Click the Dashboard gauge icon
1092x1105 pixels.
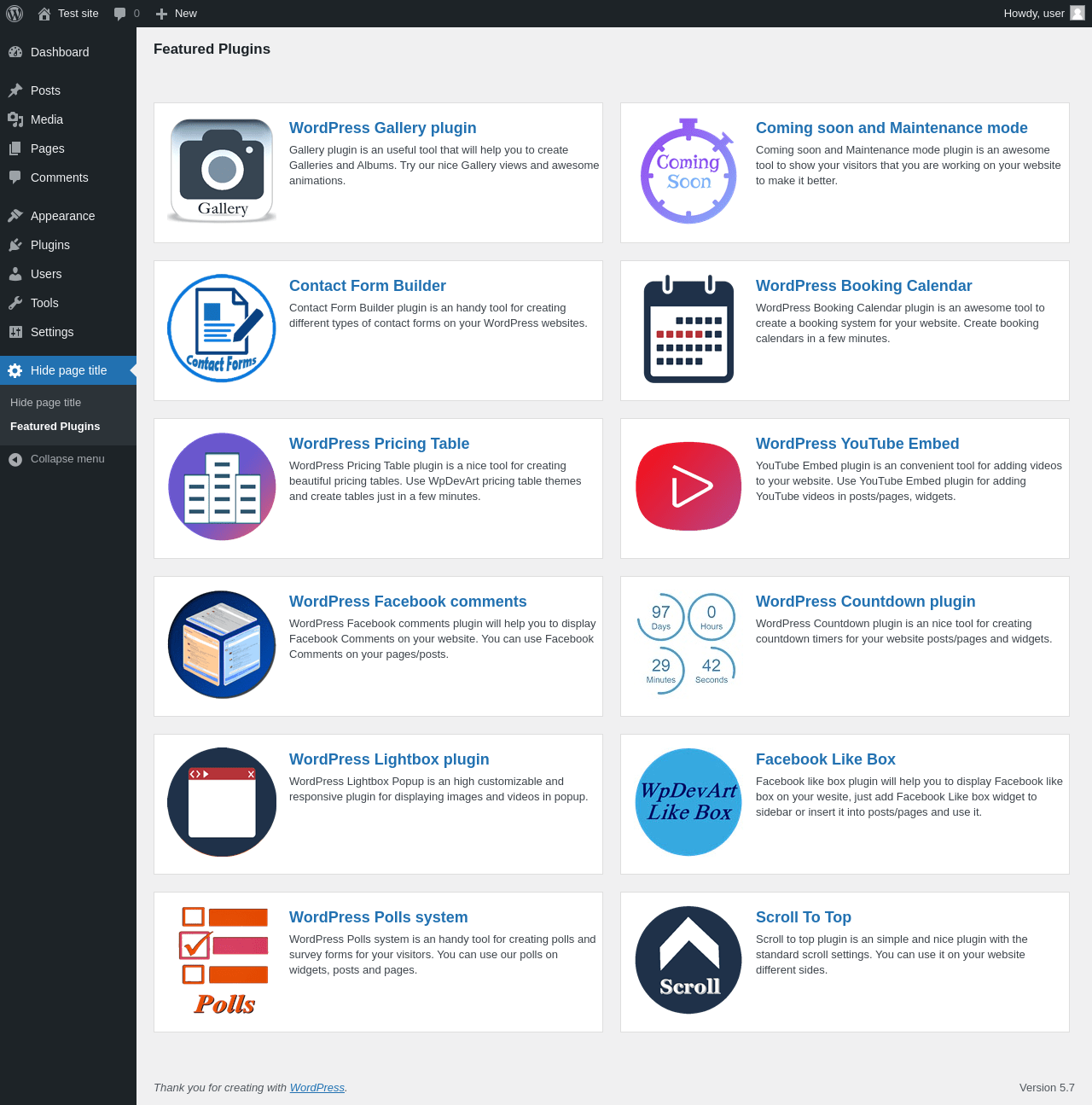[15, 52]
